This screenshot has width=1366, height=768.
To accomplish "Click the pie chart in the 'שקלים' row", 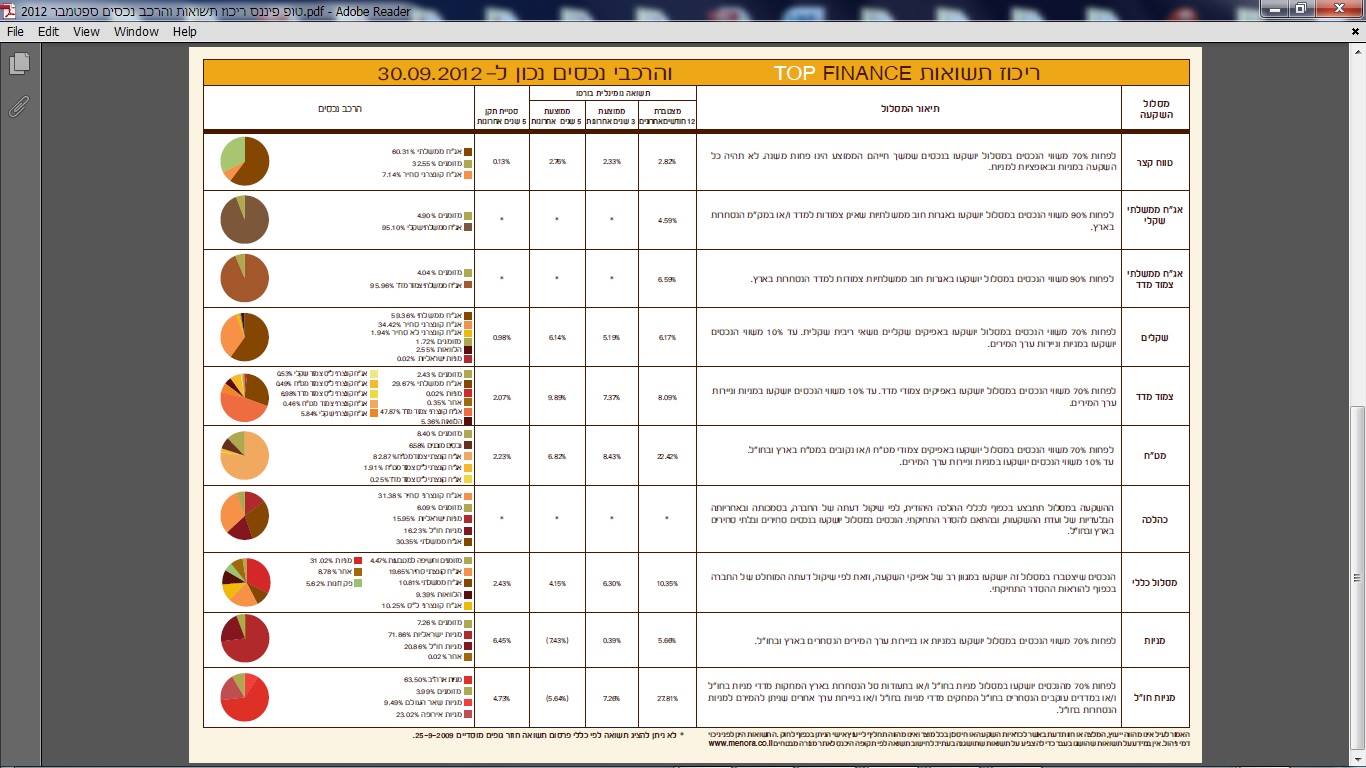I will (x=244, y=337).
